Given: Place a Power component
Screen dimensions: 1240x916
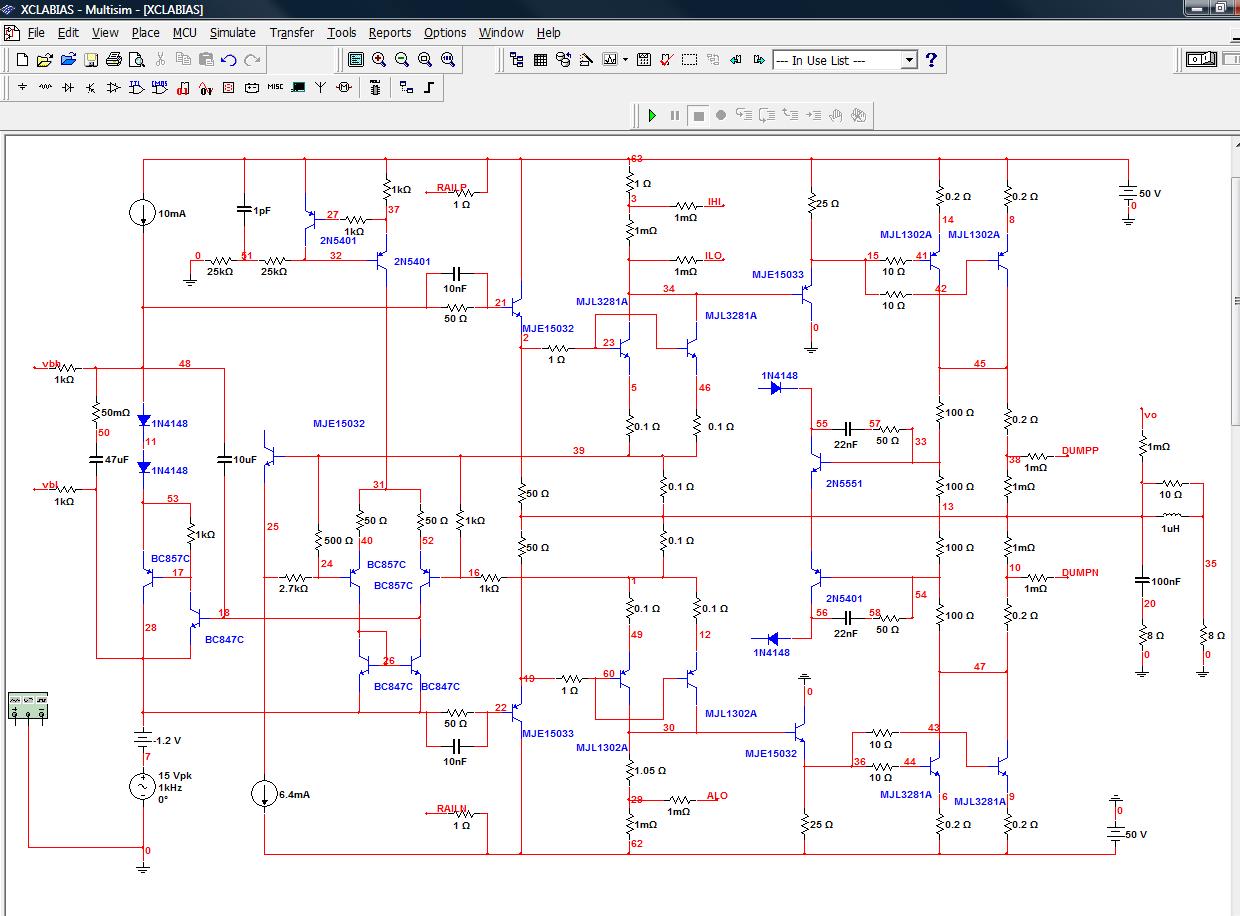Looking at the screenshot, I should (x=251, y=88).
